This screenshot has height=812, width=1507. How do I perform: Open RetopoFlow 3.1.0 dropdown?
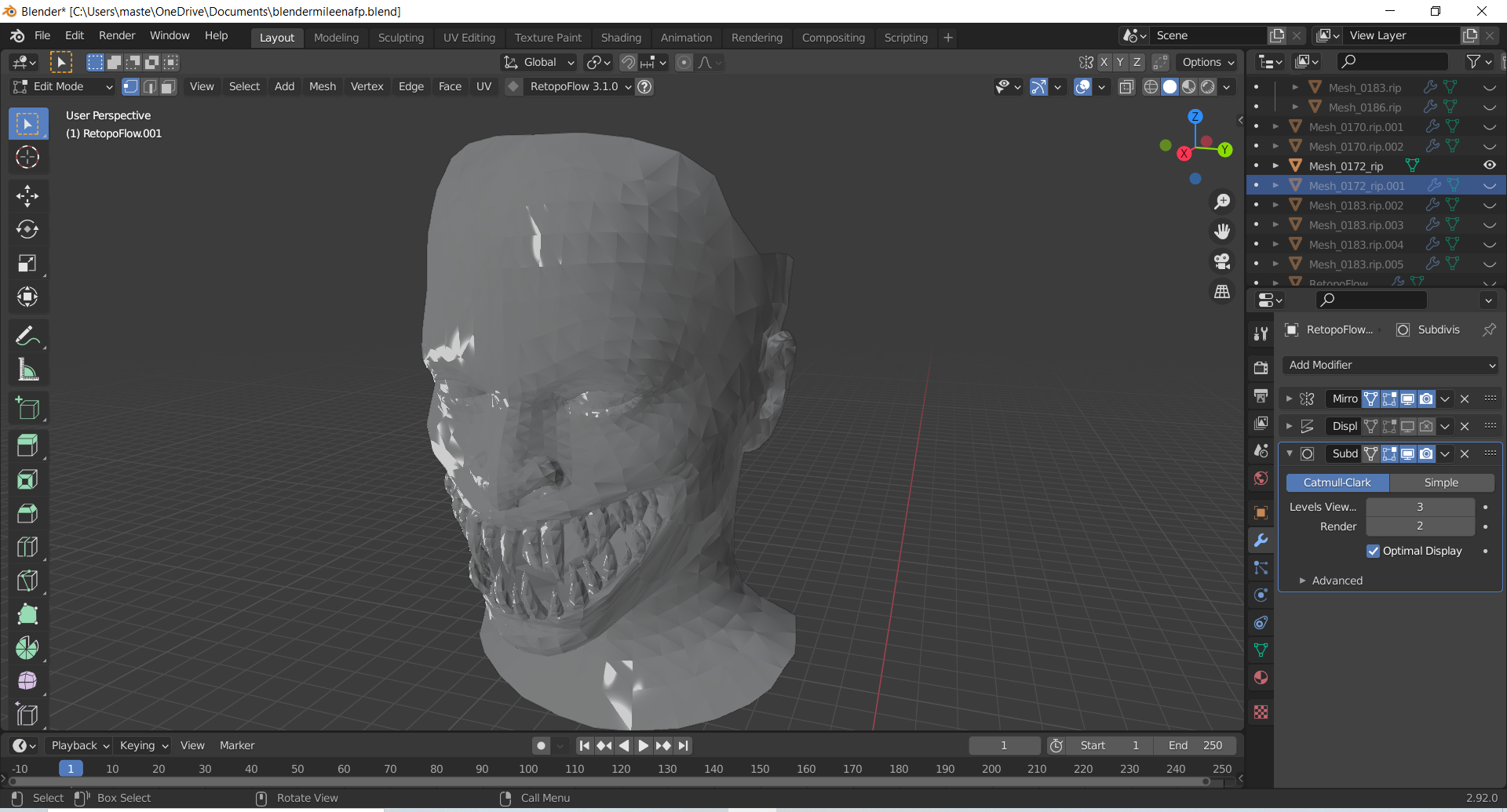(581, 86)
